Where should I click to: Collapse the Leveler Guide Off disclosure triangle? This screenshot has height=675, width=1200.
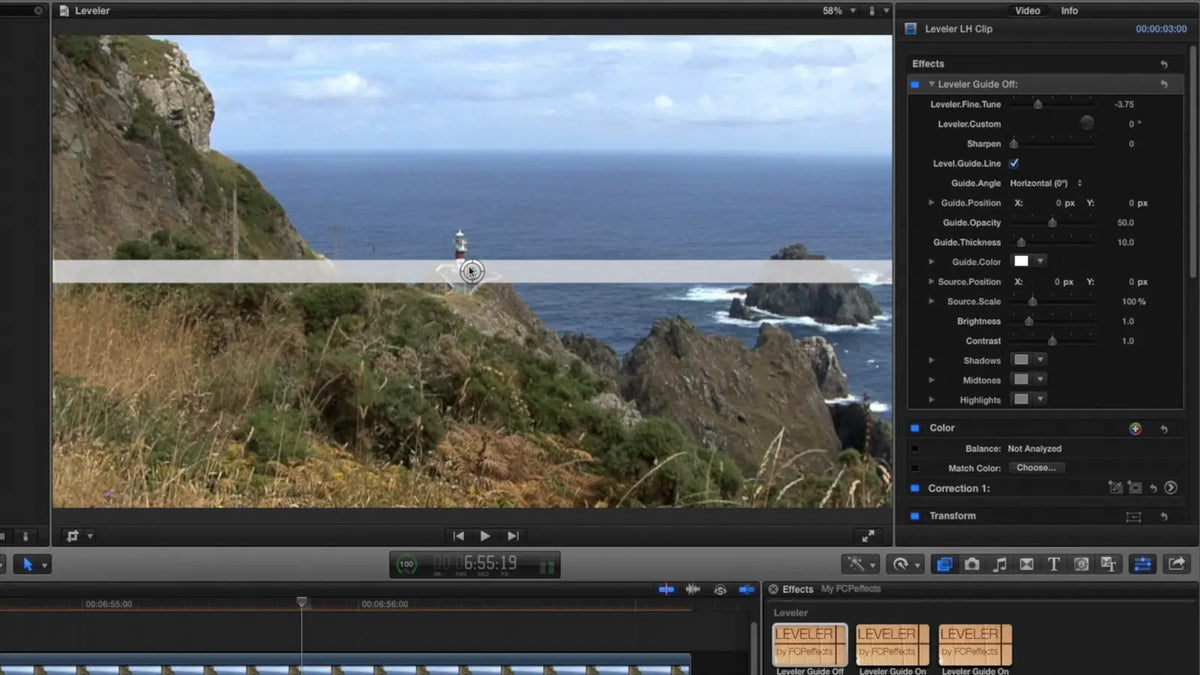pyautogui.click(x=932, y=85)
